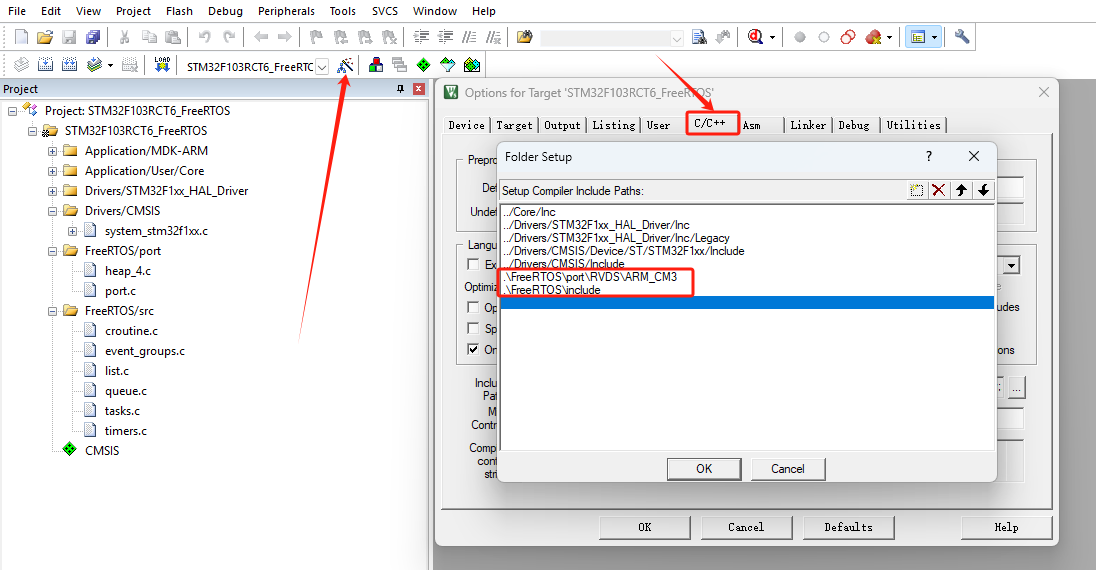Expand the Drivers/STM32F1xx_HAL_Driver folder
This screenshot has width=1096, height=570.
pyautogui.click(x=52, y=191)
